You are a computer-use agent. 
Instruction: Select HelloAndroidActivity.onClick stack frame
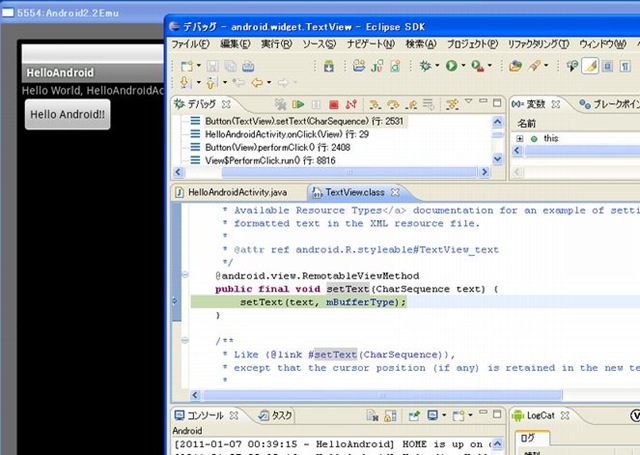(258, 133)
